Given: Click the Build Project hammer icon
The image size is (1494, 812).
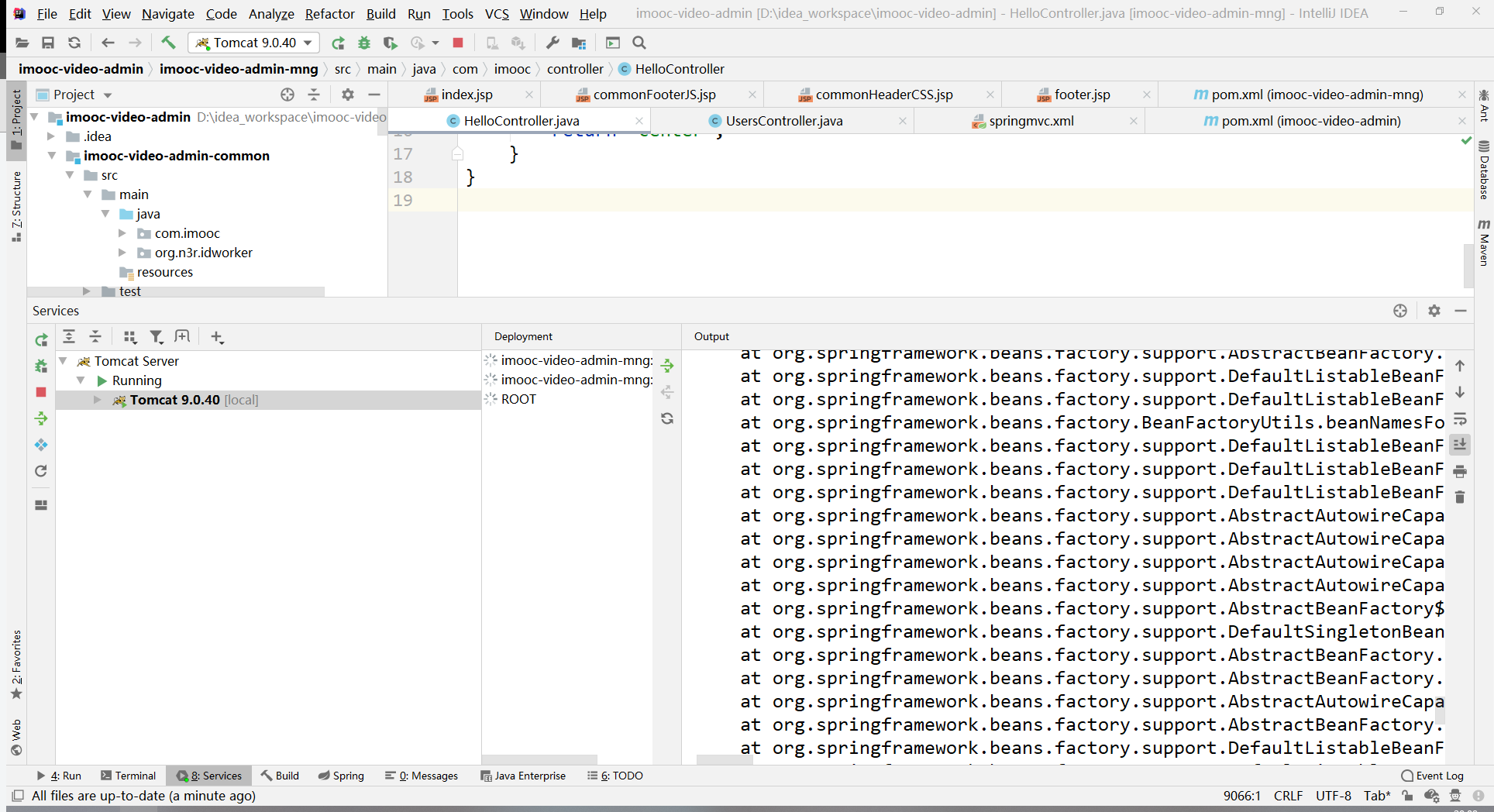Looking at the screenshot, I should click(168, 43).
